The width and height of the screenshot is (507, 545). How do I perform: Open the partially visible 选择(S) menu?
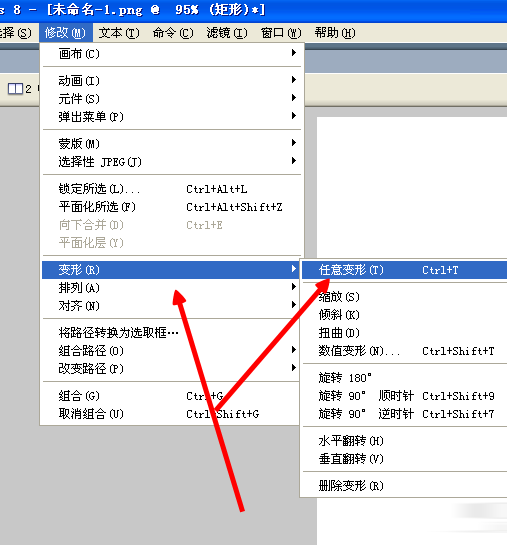point(16,33)
